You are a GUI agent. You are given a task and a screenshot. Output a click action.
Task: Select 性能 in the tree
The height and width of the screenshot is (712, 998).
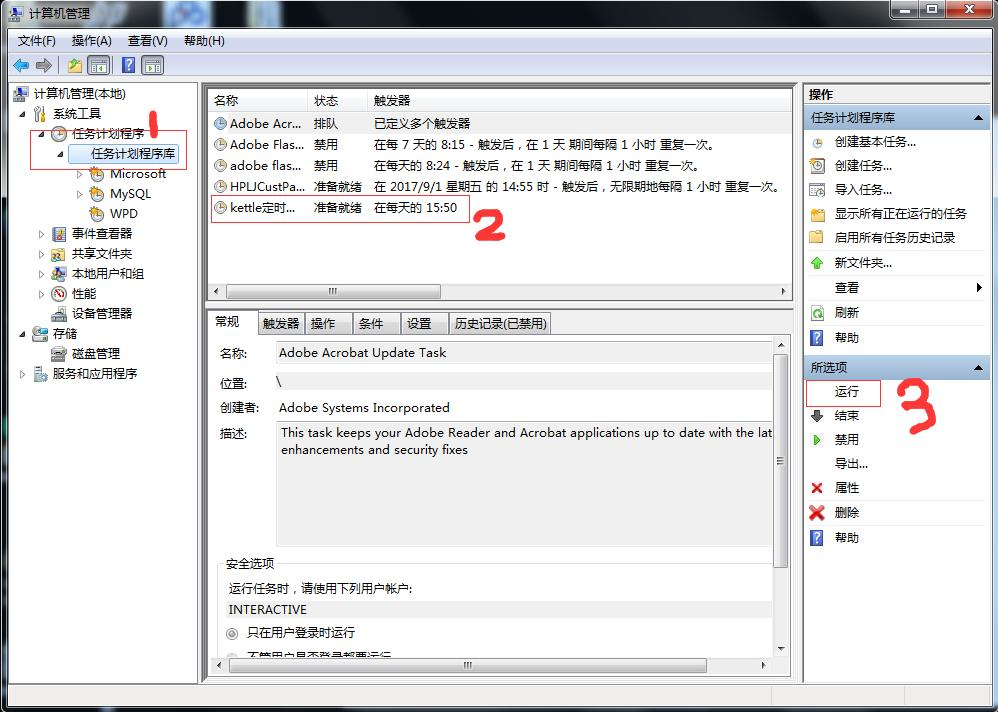[x=84, y=293]
